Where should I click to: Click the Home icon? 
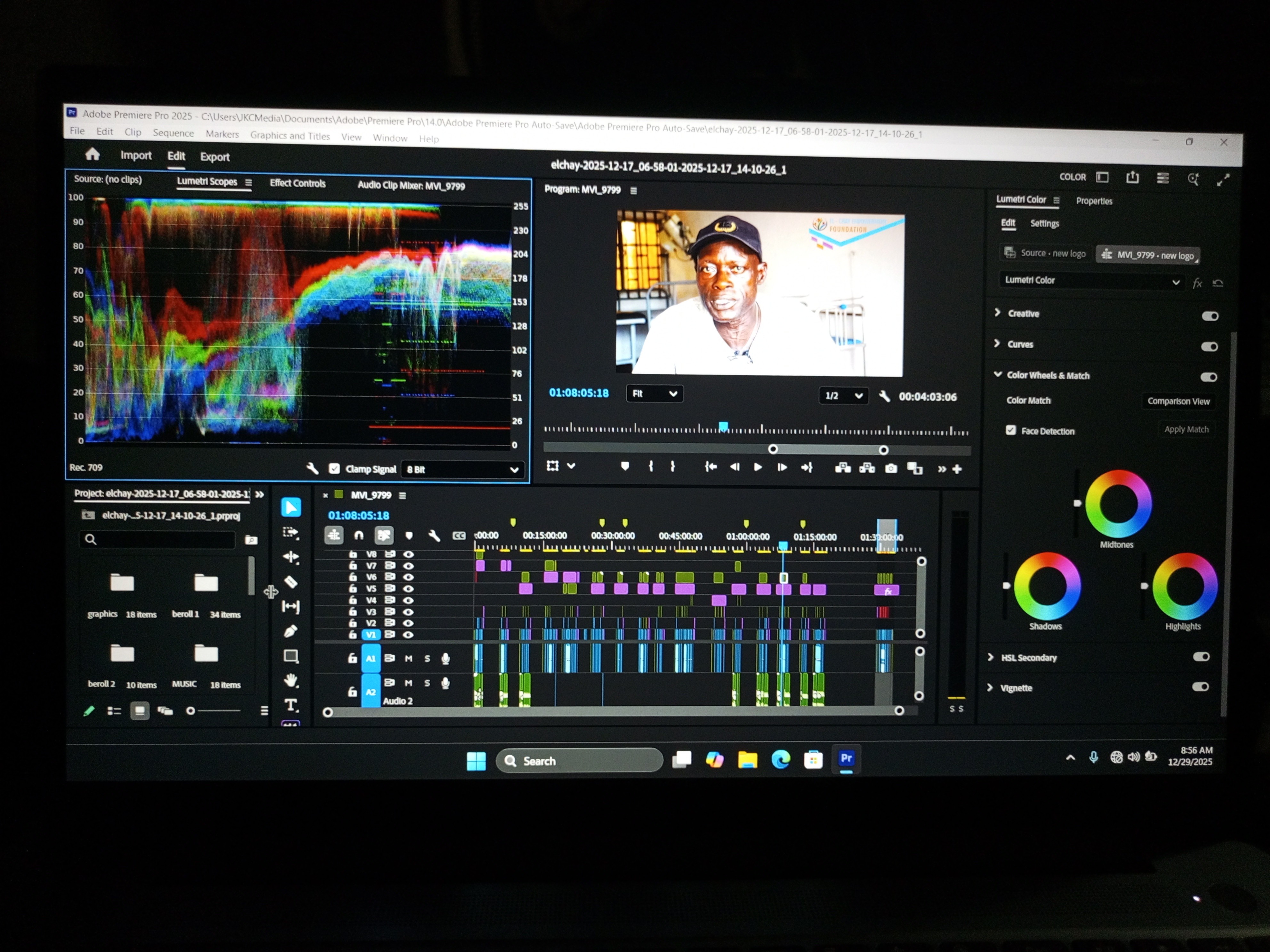click(92, 155)
